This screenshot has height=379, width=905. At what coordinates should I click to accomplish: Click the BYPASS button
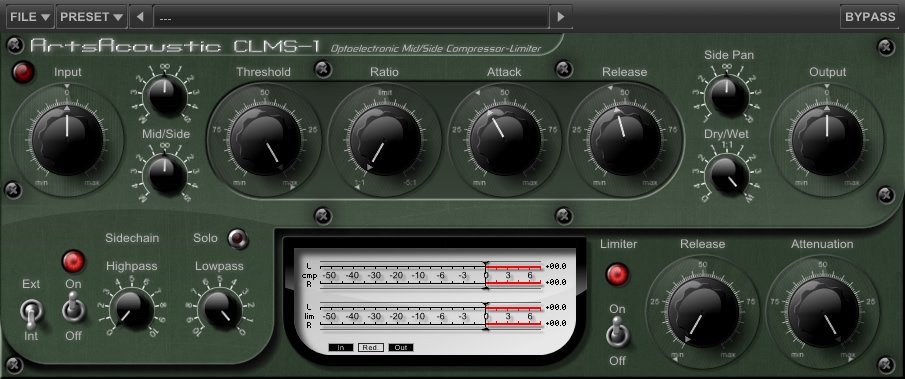(870, 17)
